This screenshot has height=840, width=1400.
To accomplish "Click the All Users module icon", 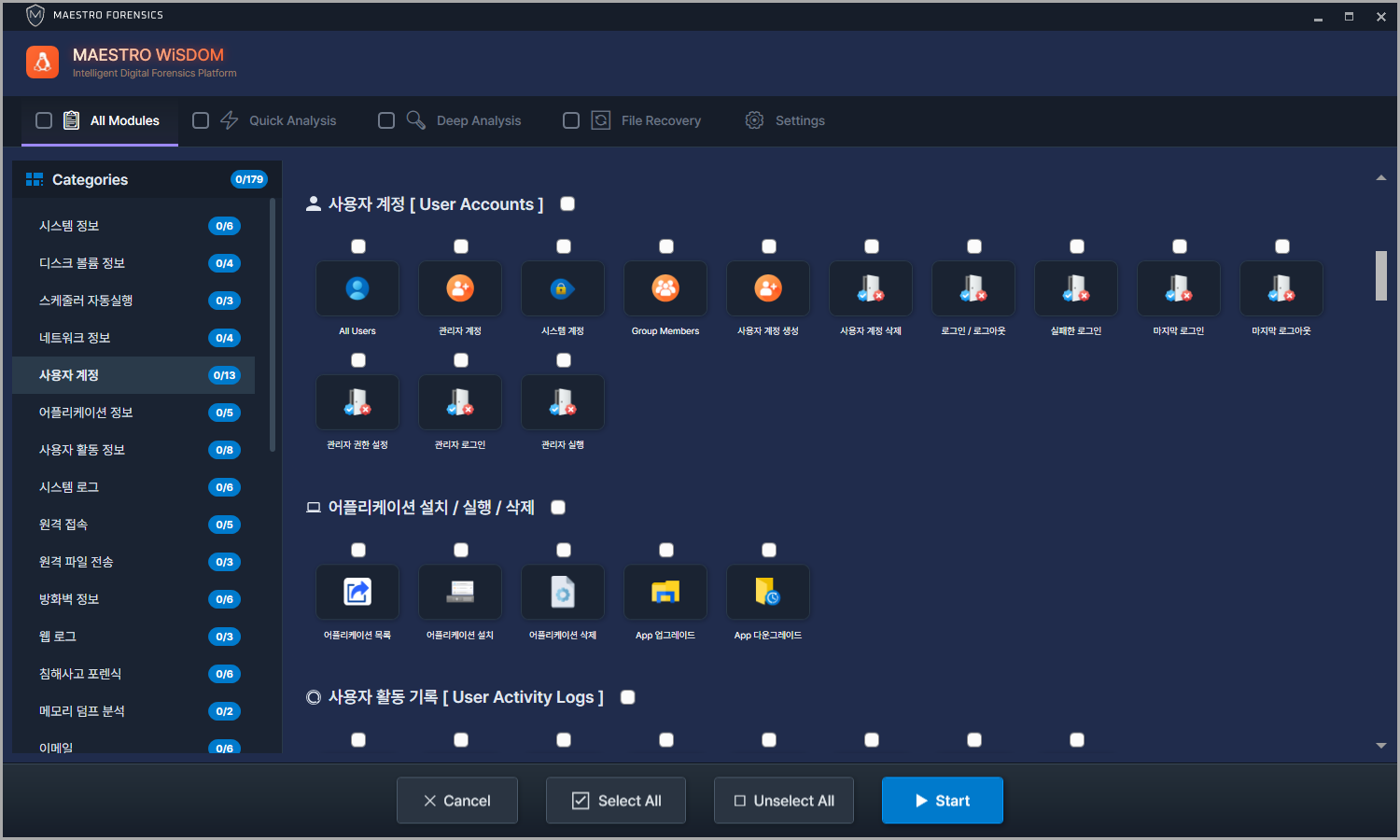I will click(x=357, y=289).
